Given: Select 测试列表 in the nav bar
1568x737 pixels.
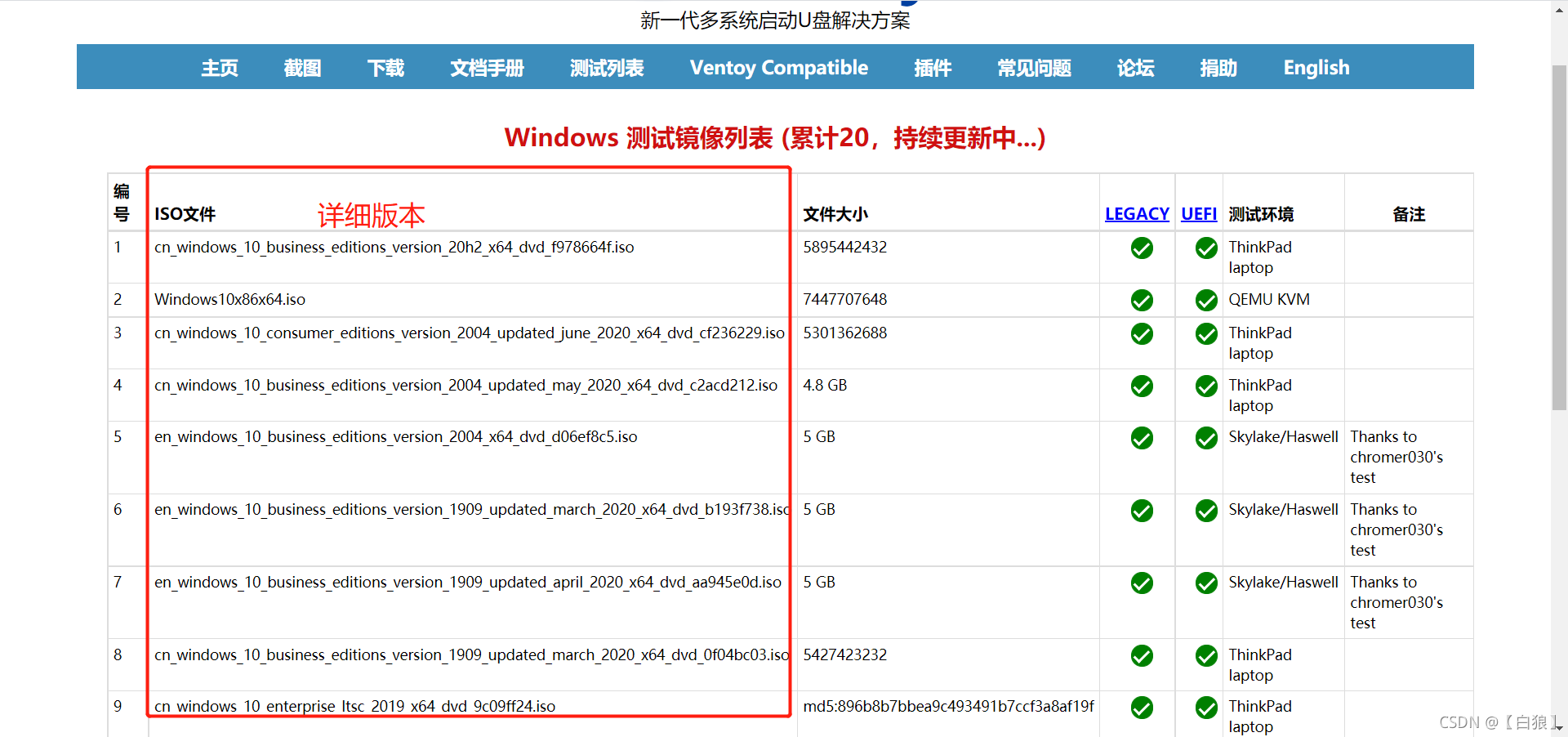Looking at the screenshot, I should 607,68.
